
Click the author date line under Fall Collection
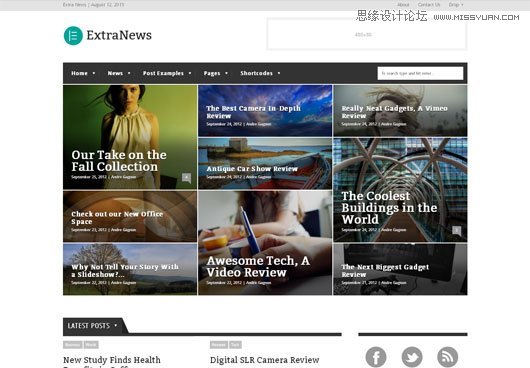(103, 177)
